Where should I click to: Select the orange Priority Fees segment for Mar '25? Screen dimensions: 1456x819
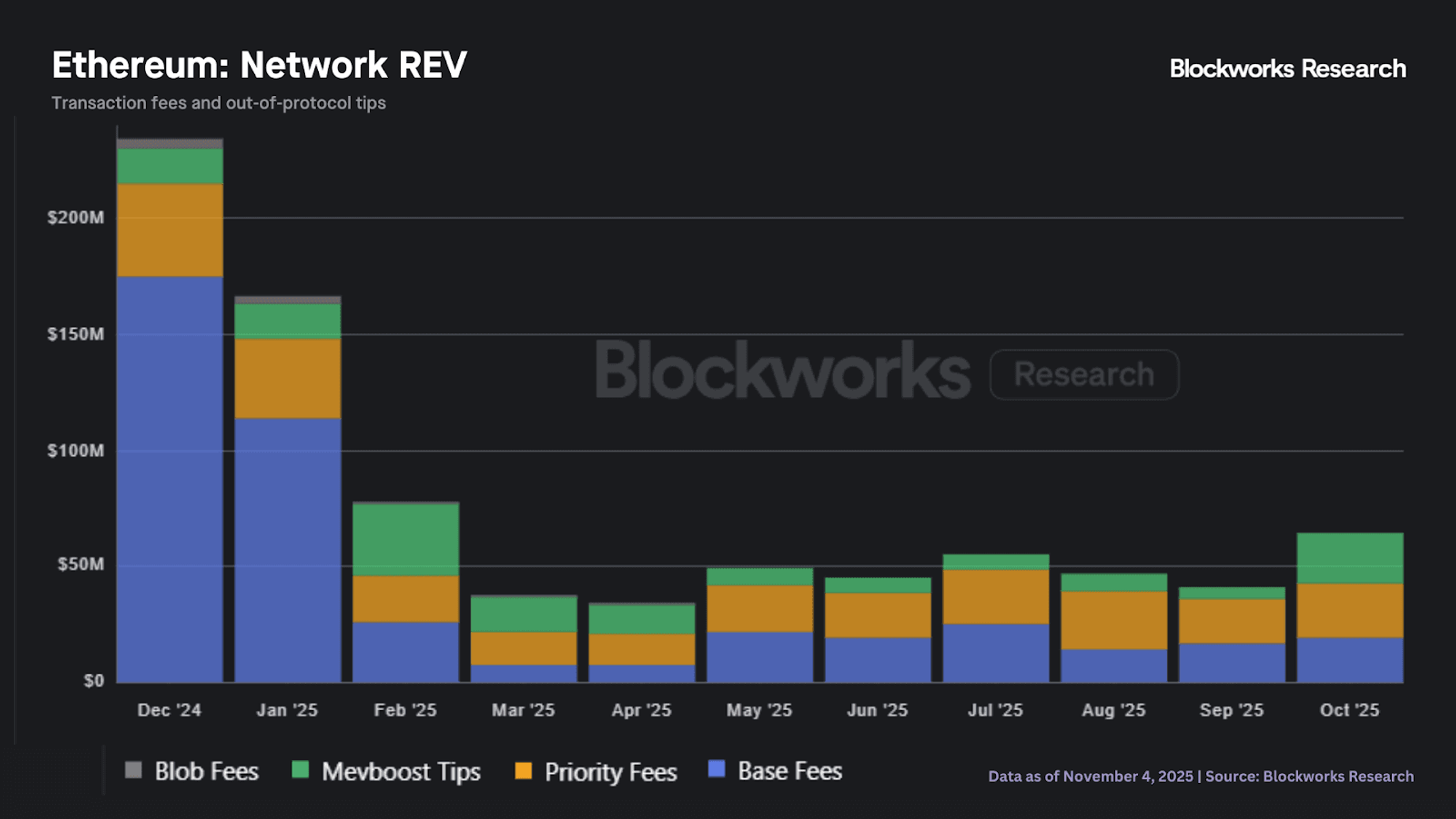pyautogui.click(x=524, y=648)
